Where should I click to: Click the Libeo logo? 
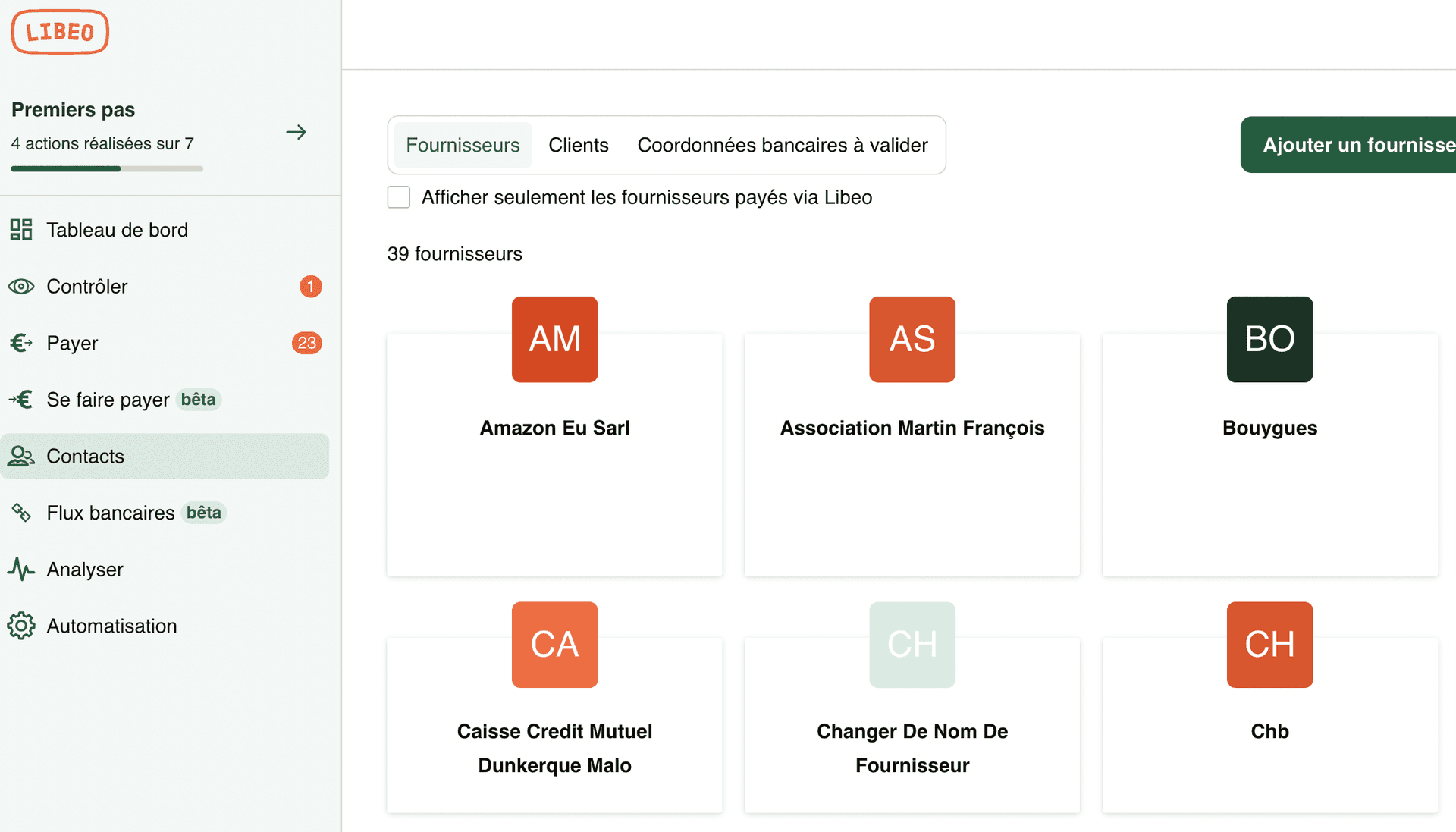[60, 32]
